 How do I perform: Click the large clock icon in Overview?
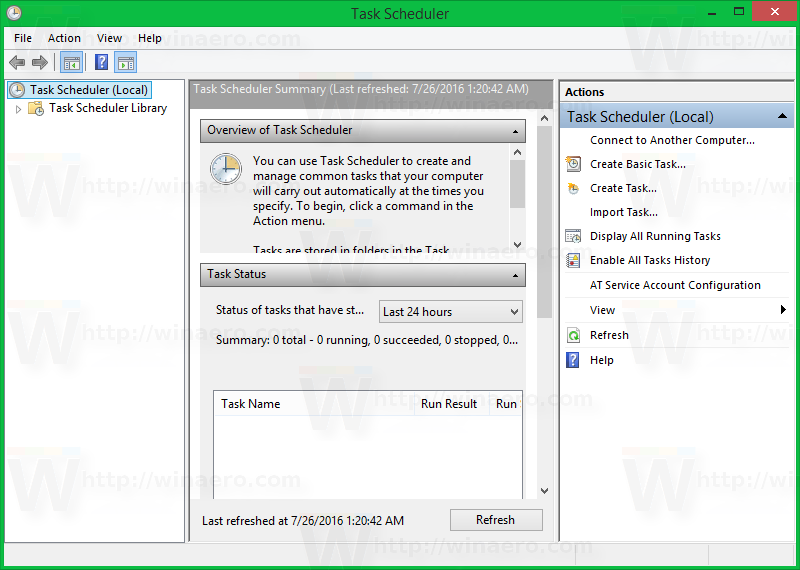point(226,168)
